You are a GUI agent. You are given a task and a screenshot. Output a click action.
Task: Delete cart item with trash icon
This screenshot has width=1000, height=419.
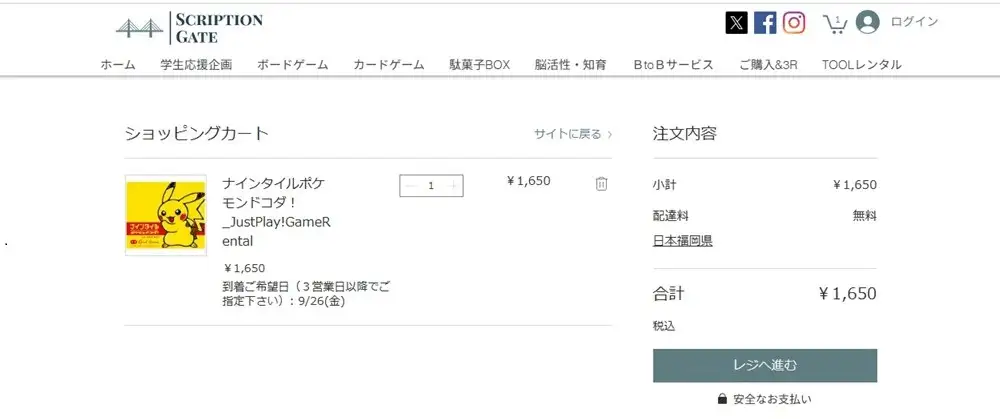601,183
